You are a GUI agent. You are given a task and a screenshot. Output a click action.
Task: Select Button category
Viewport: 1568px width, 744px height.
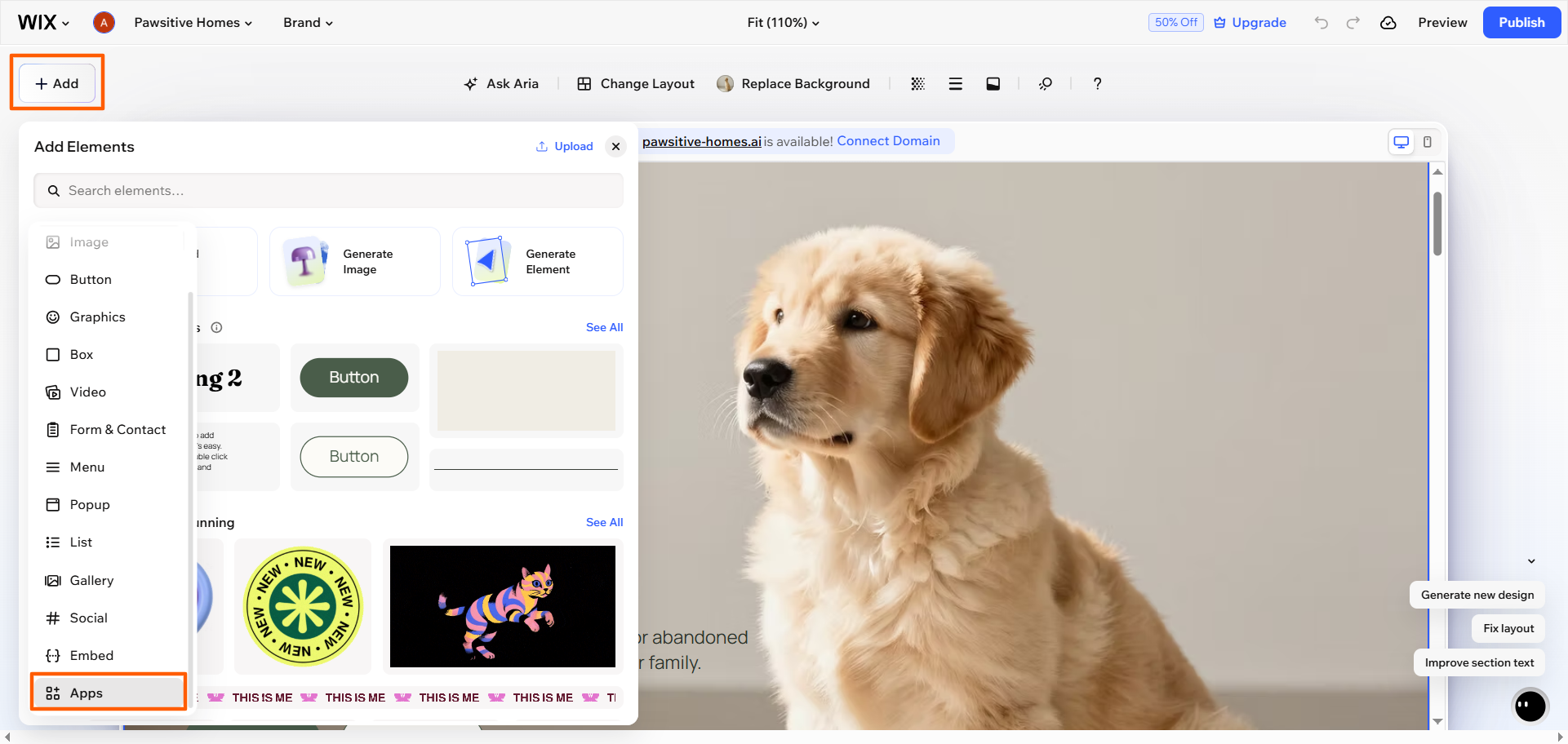(109, 279)
